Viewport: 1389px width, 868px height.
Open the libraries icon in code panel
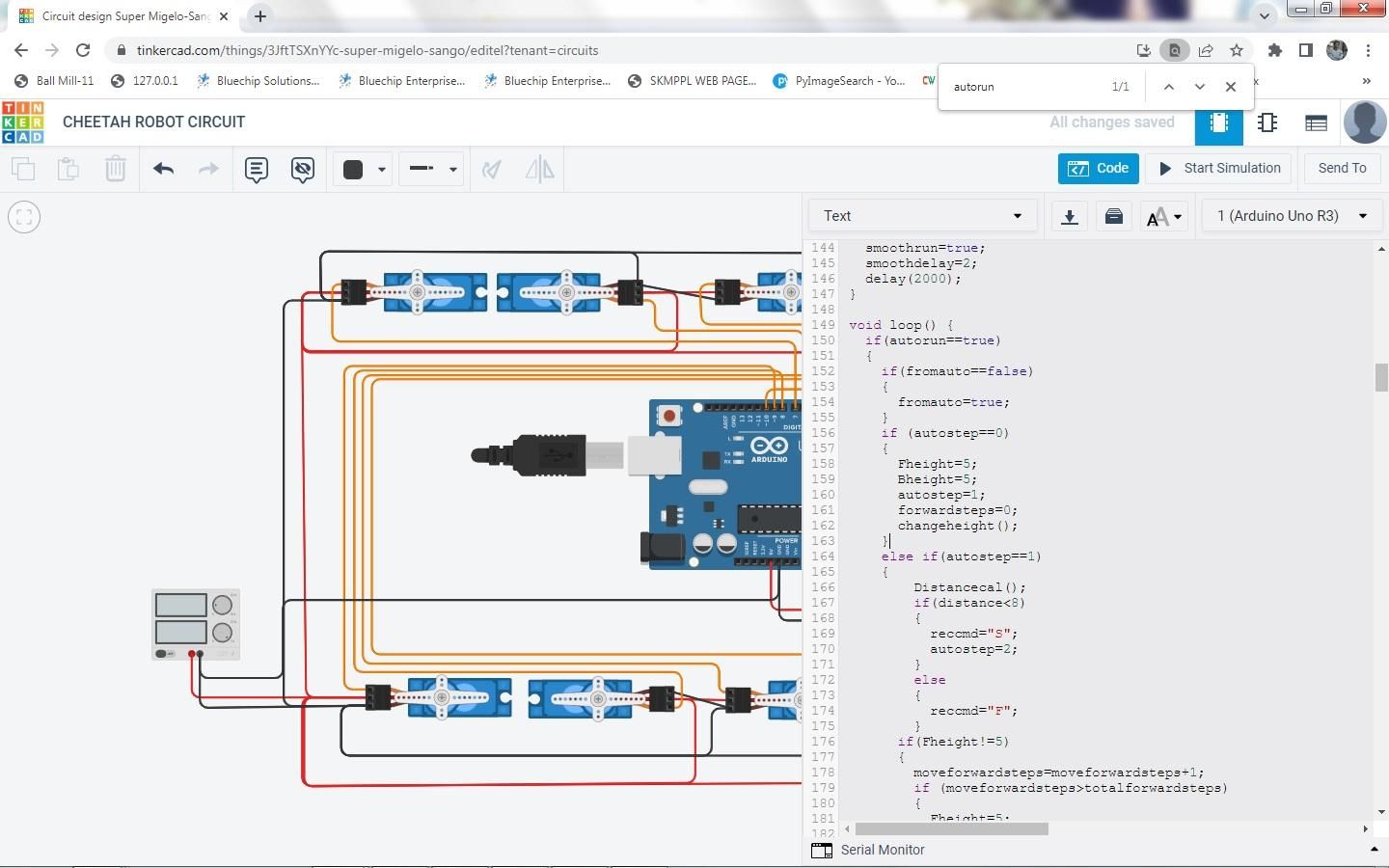click(x=1113, y=216)
